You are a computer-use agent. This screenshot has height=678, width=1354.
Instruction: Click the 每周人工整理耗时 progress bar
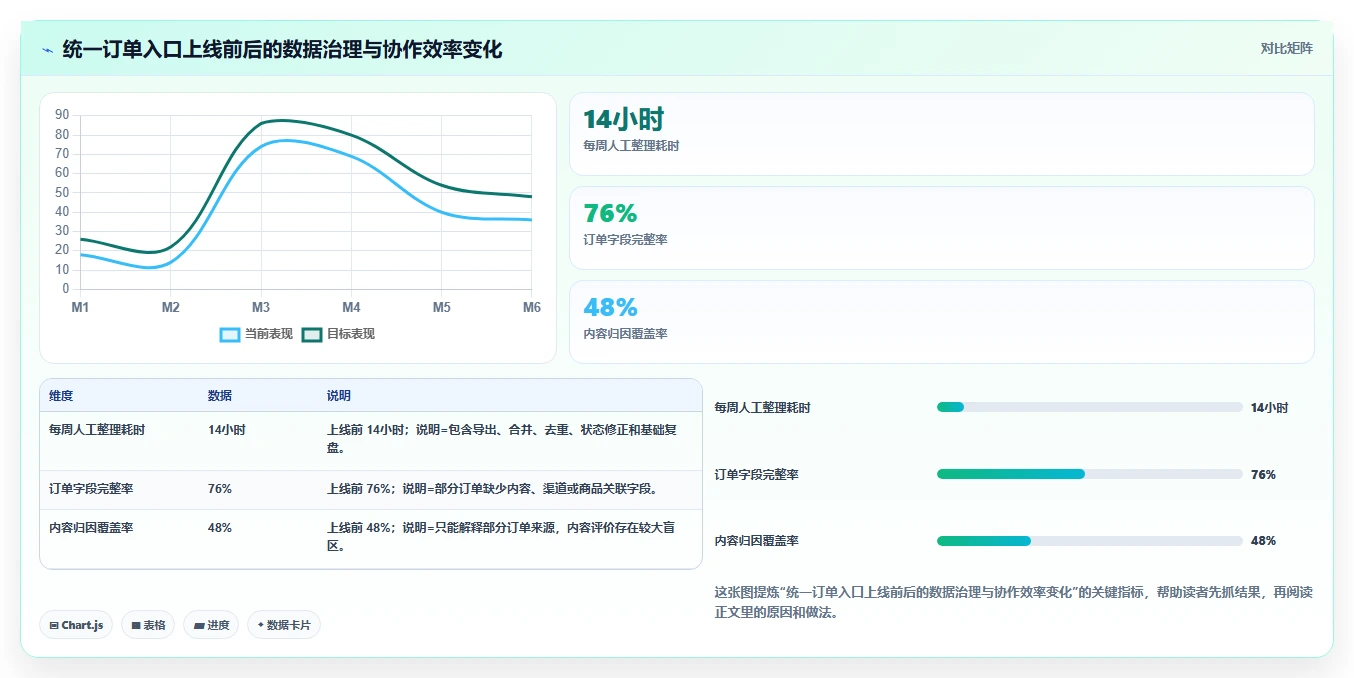1090,407
